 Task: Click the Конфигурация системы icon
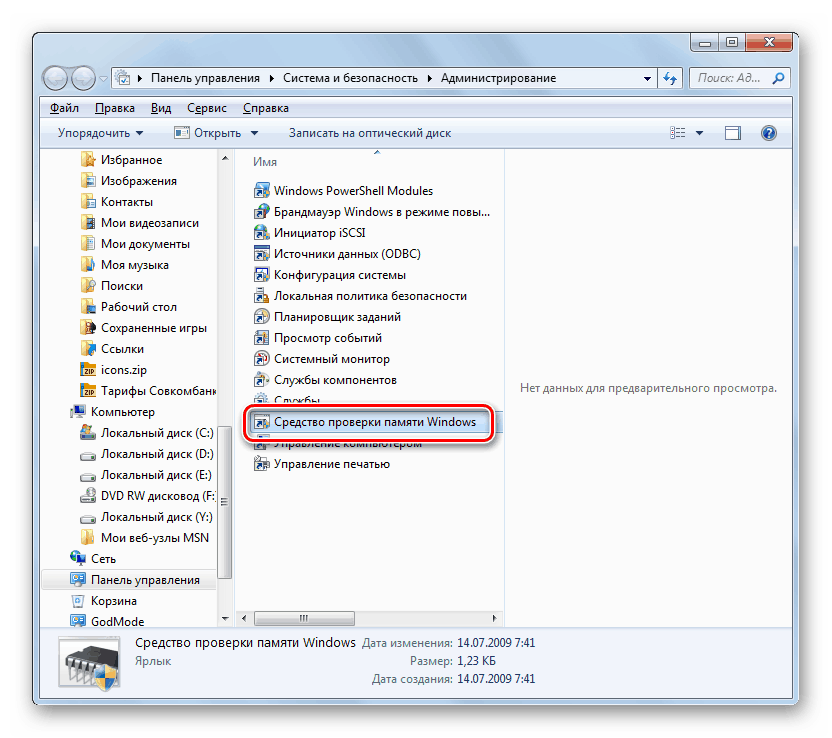pos(262,275)
